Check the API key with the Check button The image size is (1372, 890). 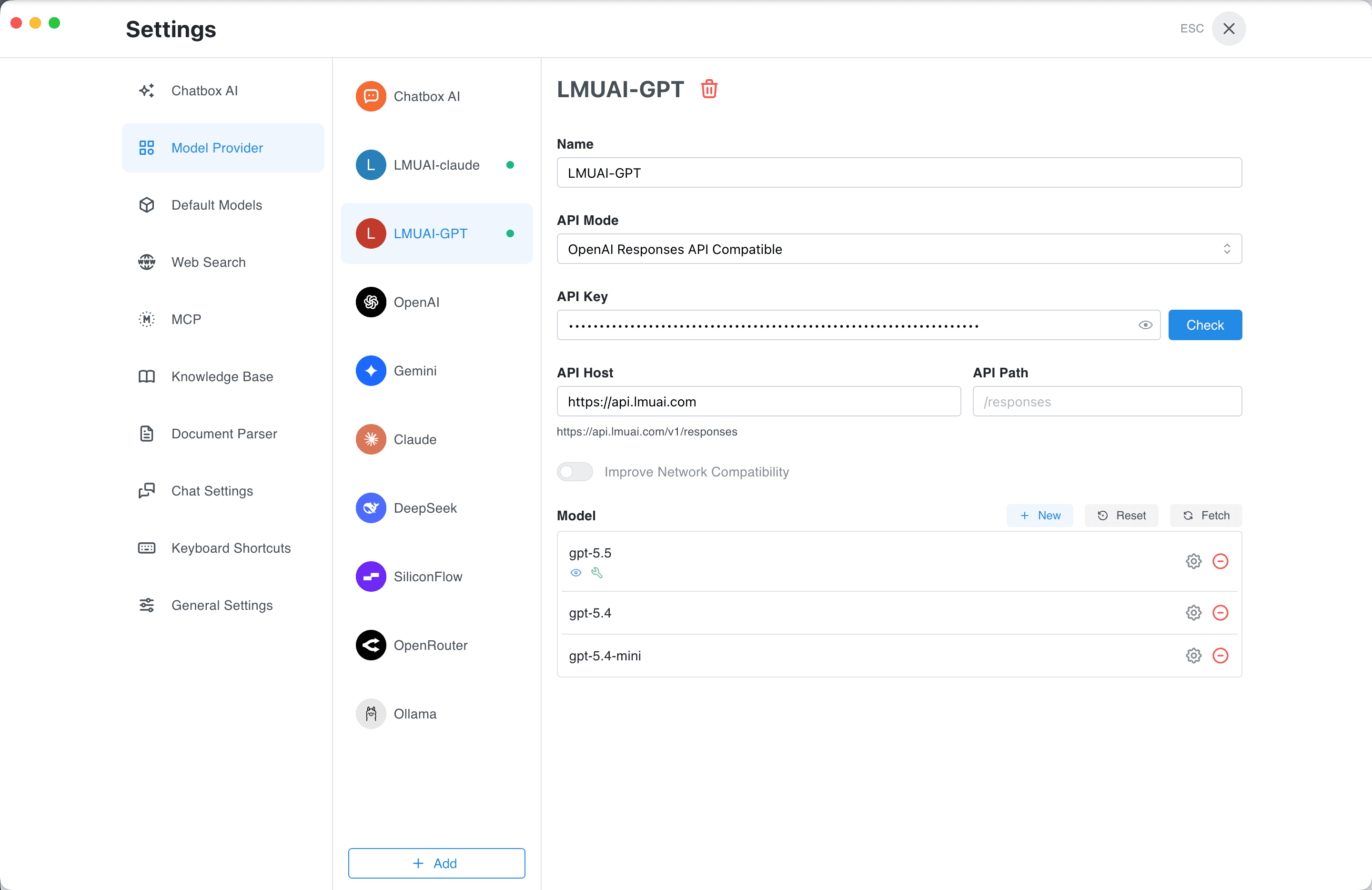[x=1204, y=325]
